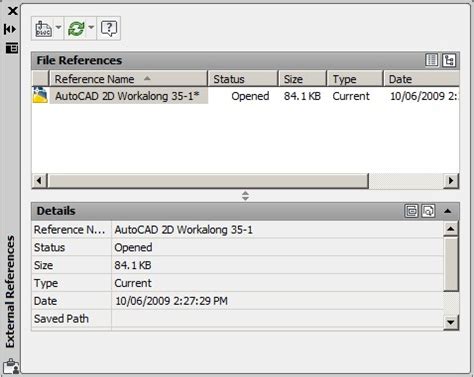The width and height of the screenshot is (474, 377).
Task: Click palette icon at title bar bottom
Action: pos(11,367)
